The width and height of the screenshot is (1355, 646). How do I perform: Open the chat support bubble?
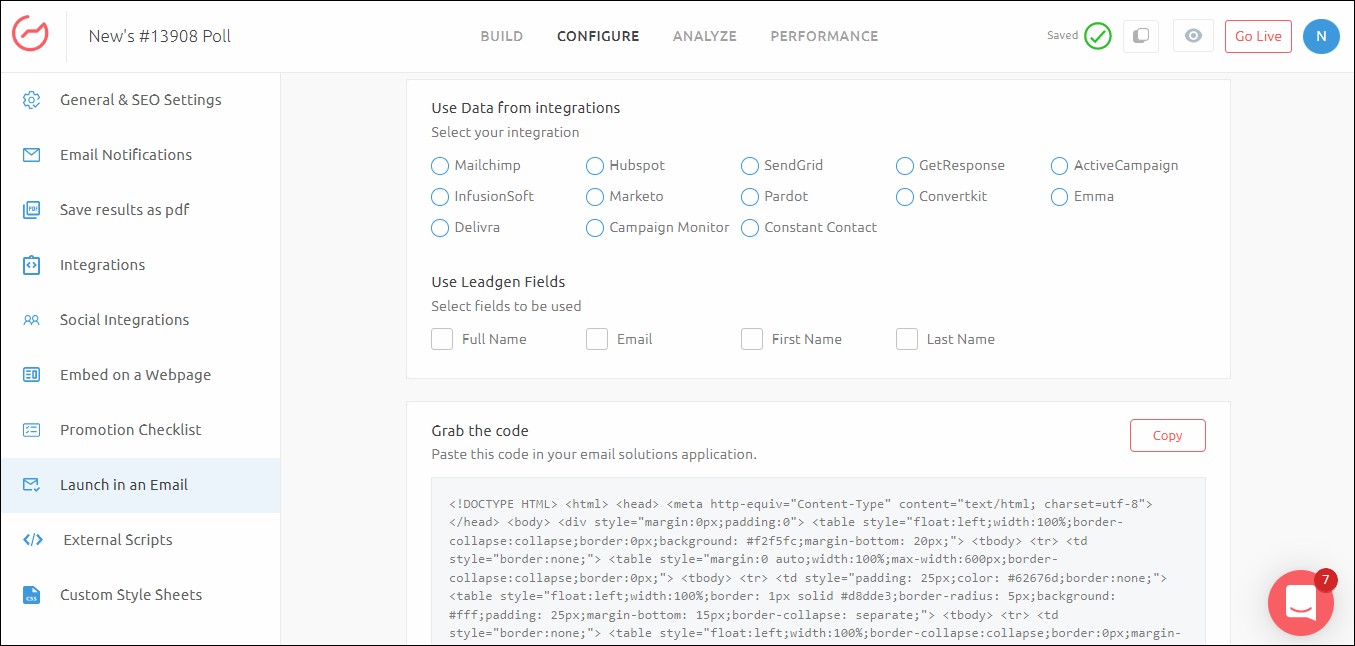point(1300,602)
